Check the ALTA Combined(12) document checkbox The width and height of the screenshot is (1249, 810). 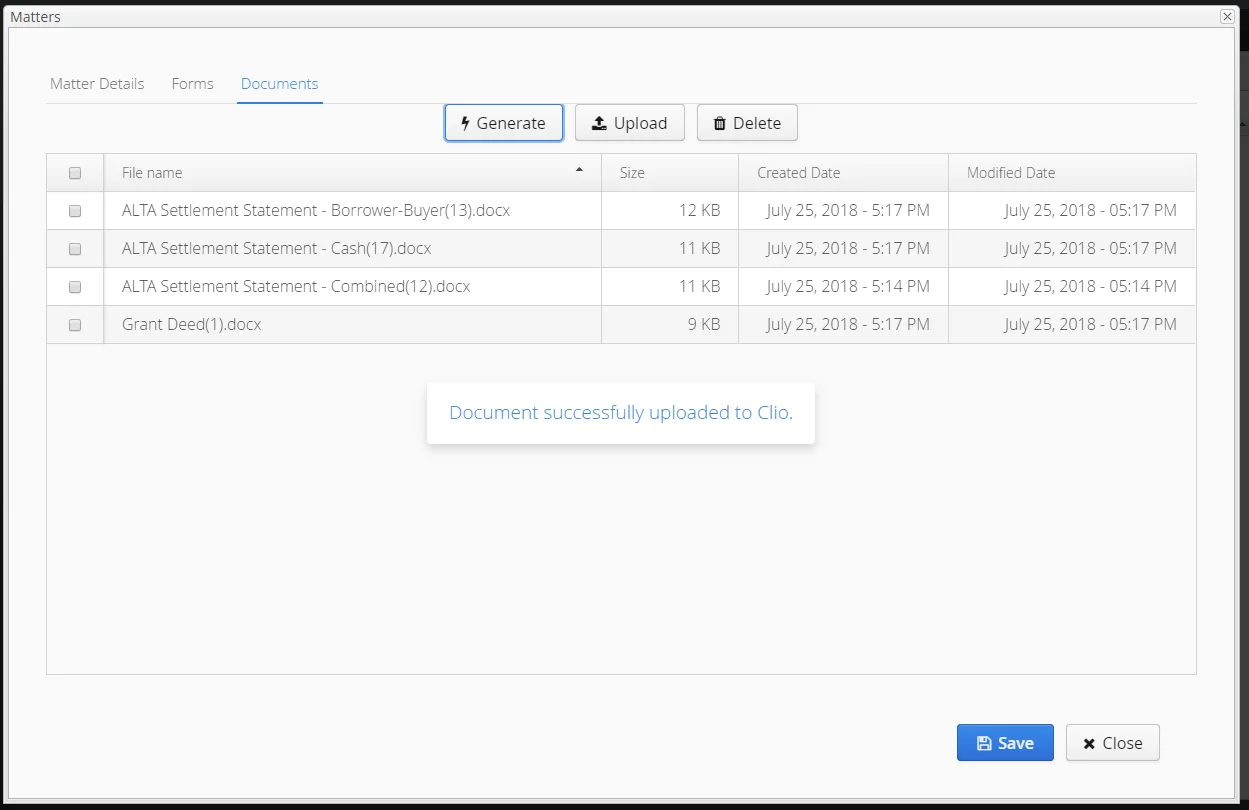[x=74, y=286]
